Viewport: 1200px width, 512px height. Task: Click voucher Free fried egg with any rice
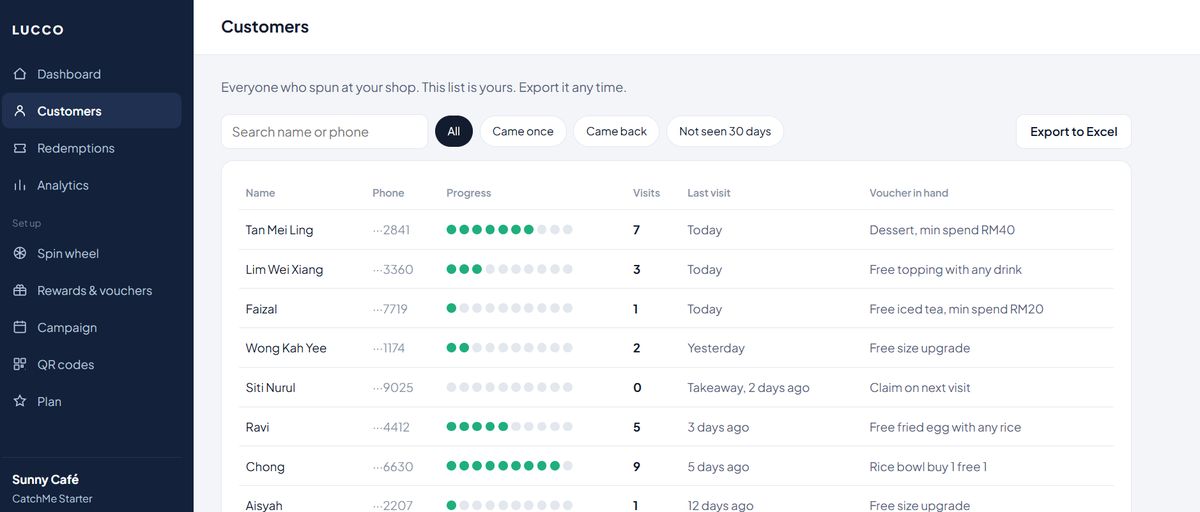click(x=945, y=427)
